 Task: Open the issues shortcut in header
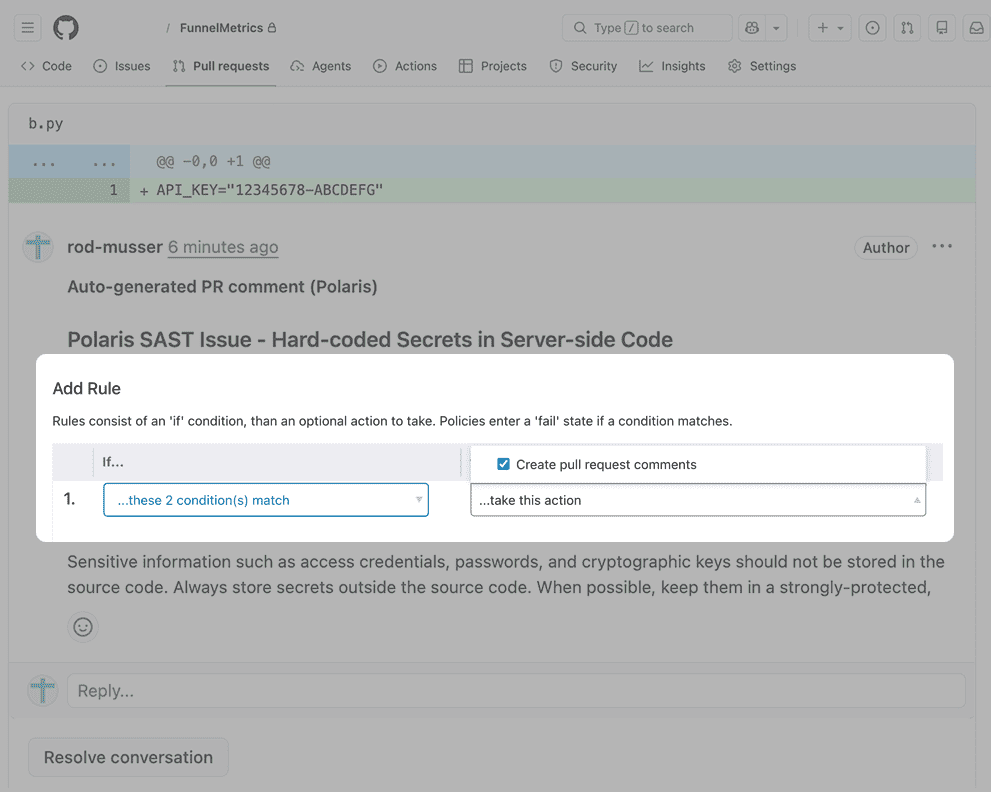872,28
